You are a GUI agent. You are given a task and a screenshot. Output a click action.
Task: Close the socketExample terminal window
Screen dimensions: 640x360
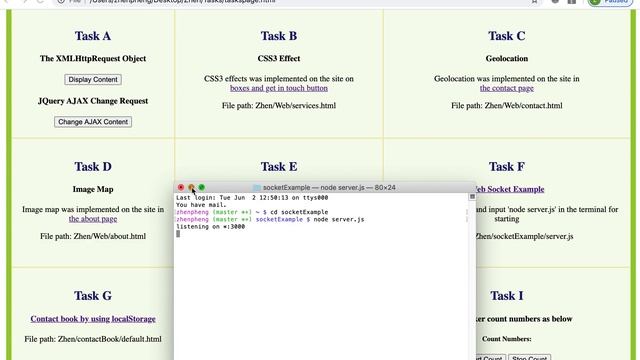pyautogui.click(x=181, y=187)
